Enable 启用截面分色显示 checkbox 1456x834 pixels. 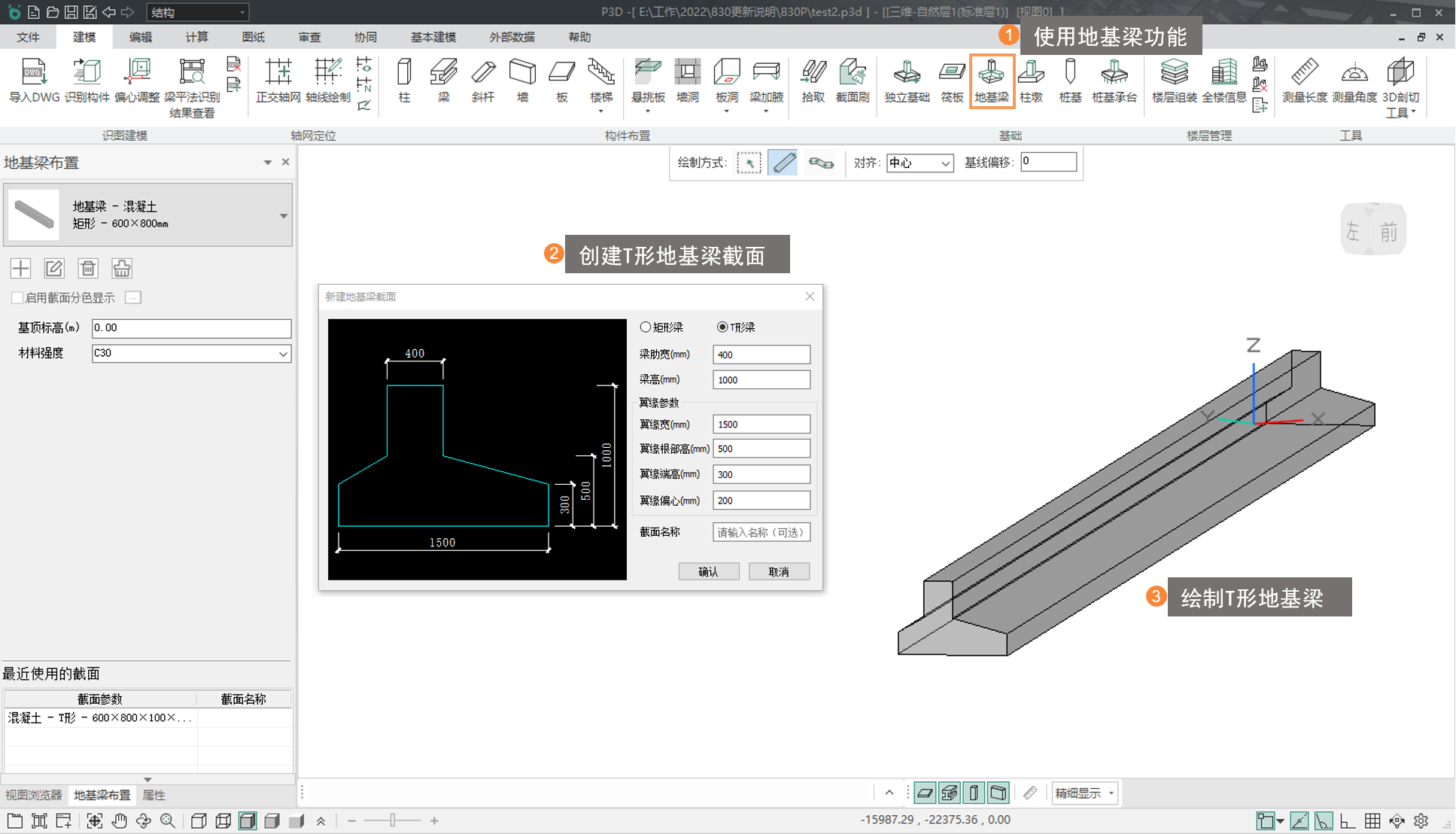[x=17, y=298]
